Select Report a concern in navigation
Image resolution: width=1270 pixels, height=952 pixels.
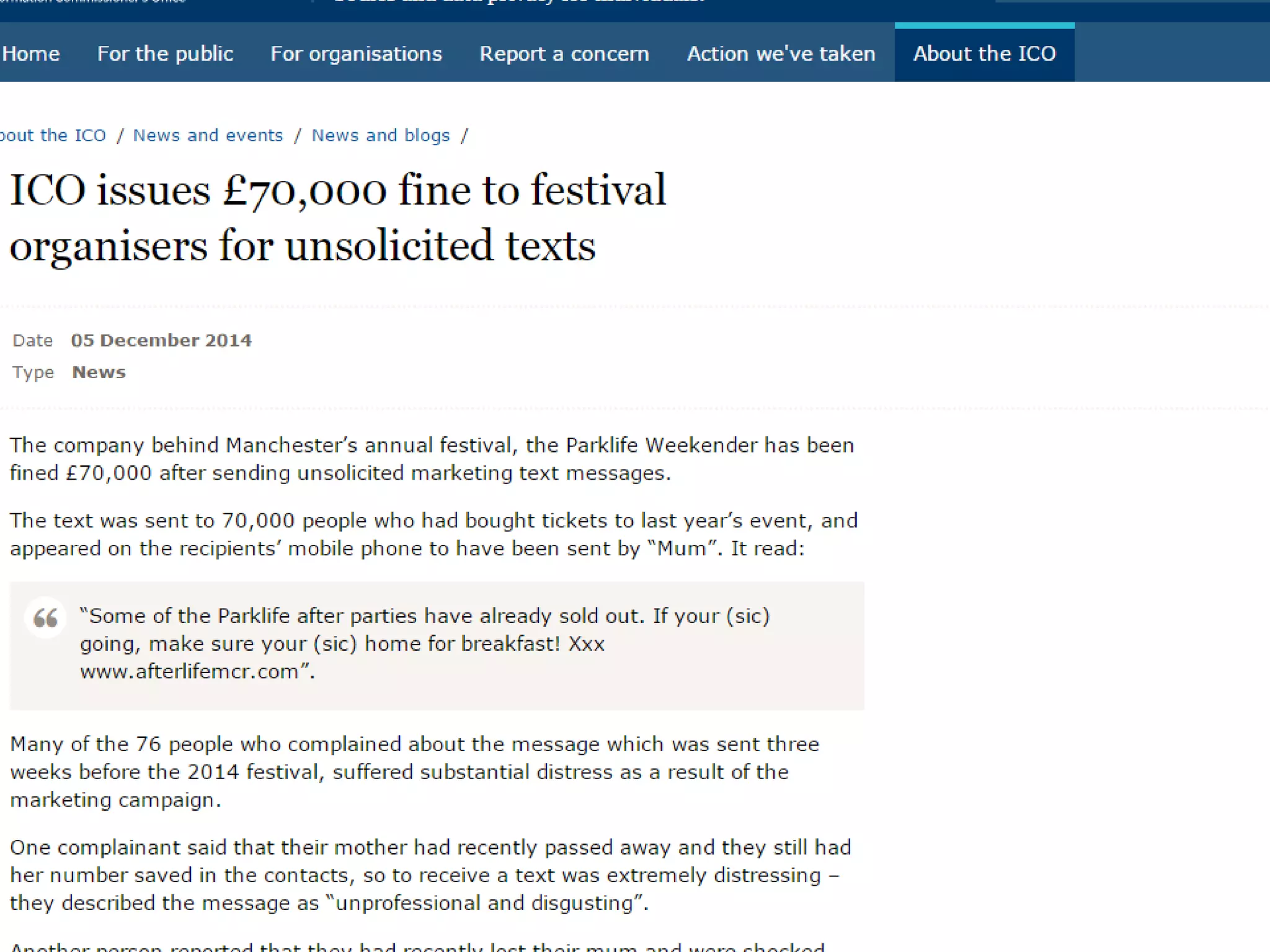click(x=564, y=54)
